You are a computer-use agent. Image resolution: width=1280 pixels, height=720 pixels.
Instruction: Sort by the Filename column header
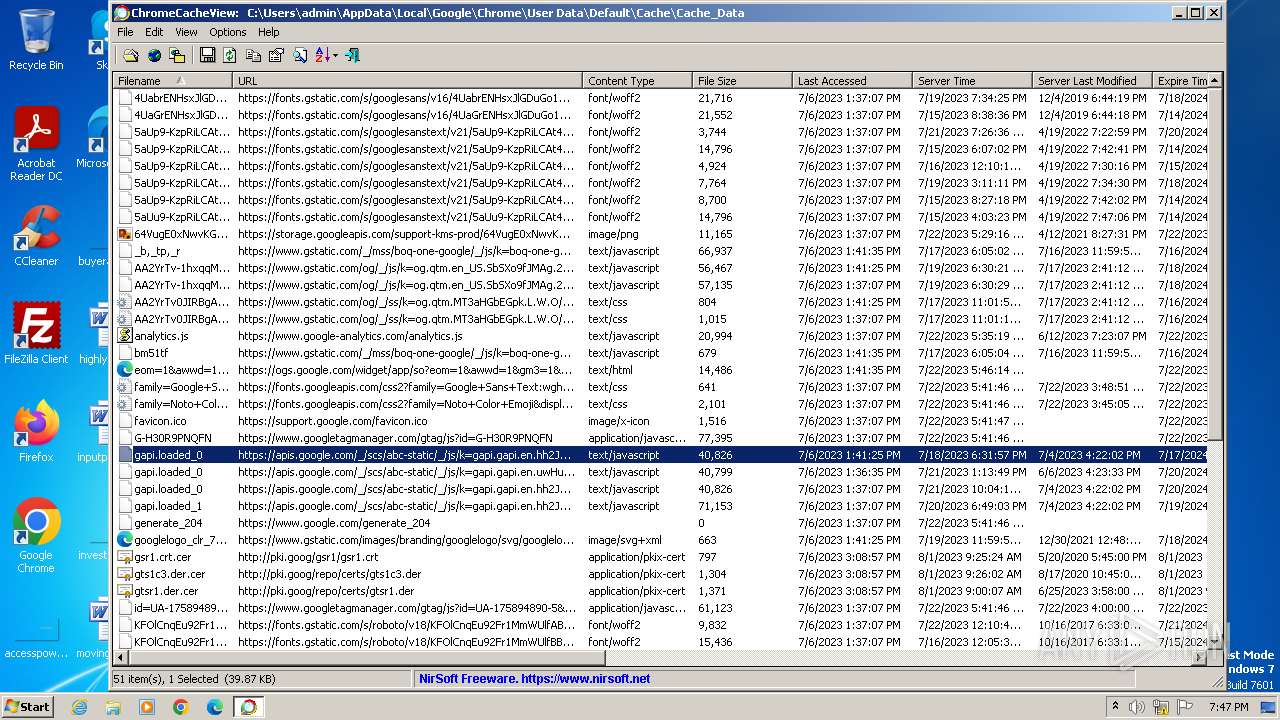click(x=173, y=81)
